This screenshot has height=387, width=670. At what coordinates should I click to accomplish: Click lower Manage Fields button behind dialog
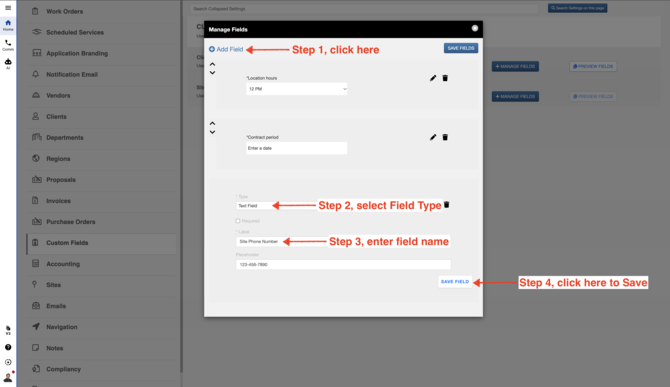[515, 96]
